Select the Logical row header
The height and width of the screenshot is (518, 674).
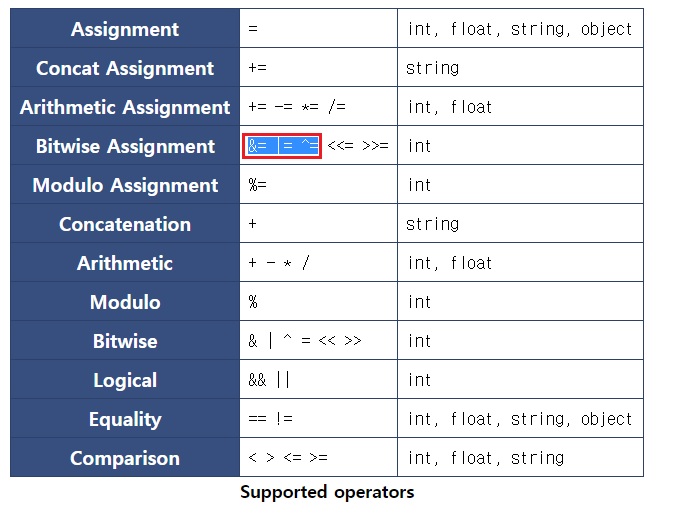click(x=125, y=380)
